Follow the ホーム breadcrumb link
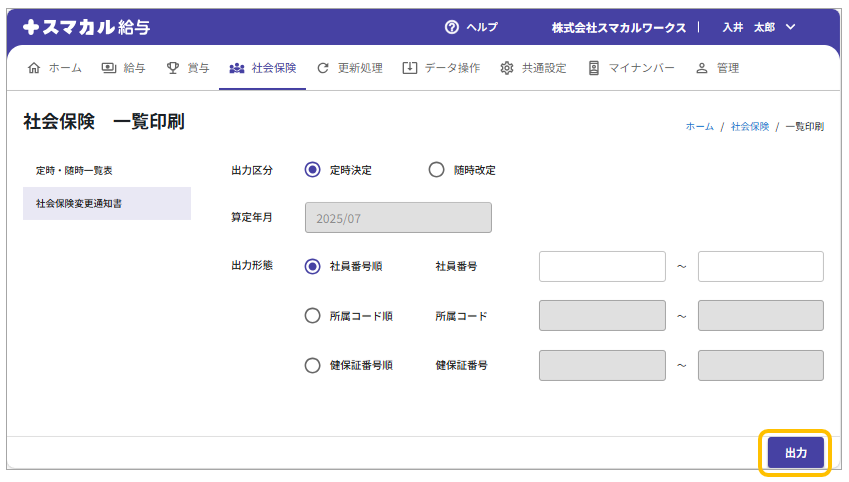This screenshot has height=482, width=849. point(699,127)
